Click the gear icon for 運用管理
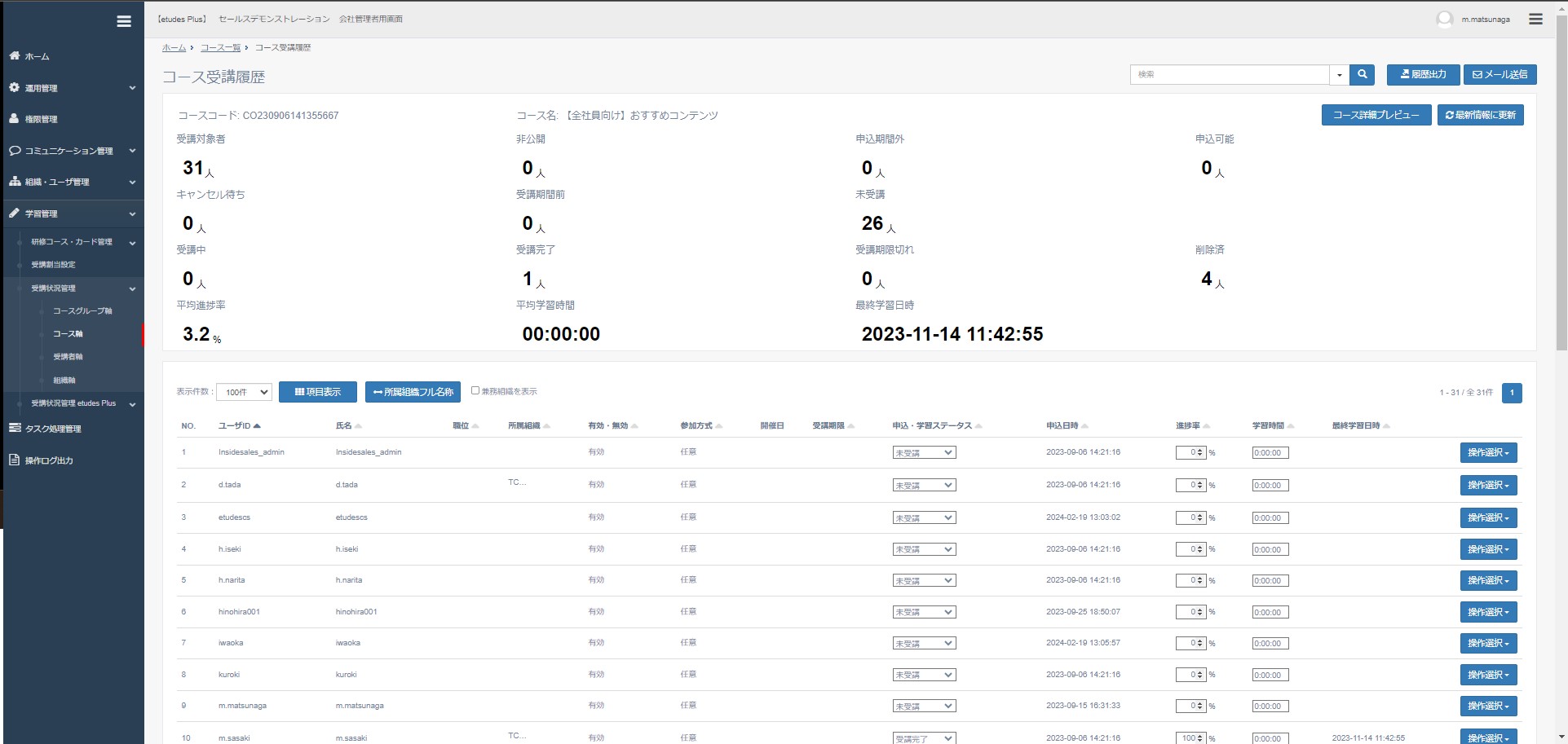The height and width of the screenshot is (744, 1568). point(14,87)
